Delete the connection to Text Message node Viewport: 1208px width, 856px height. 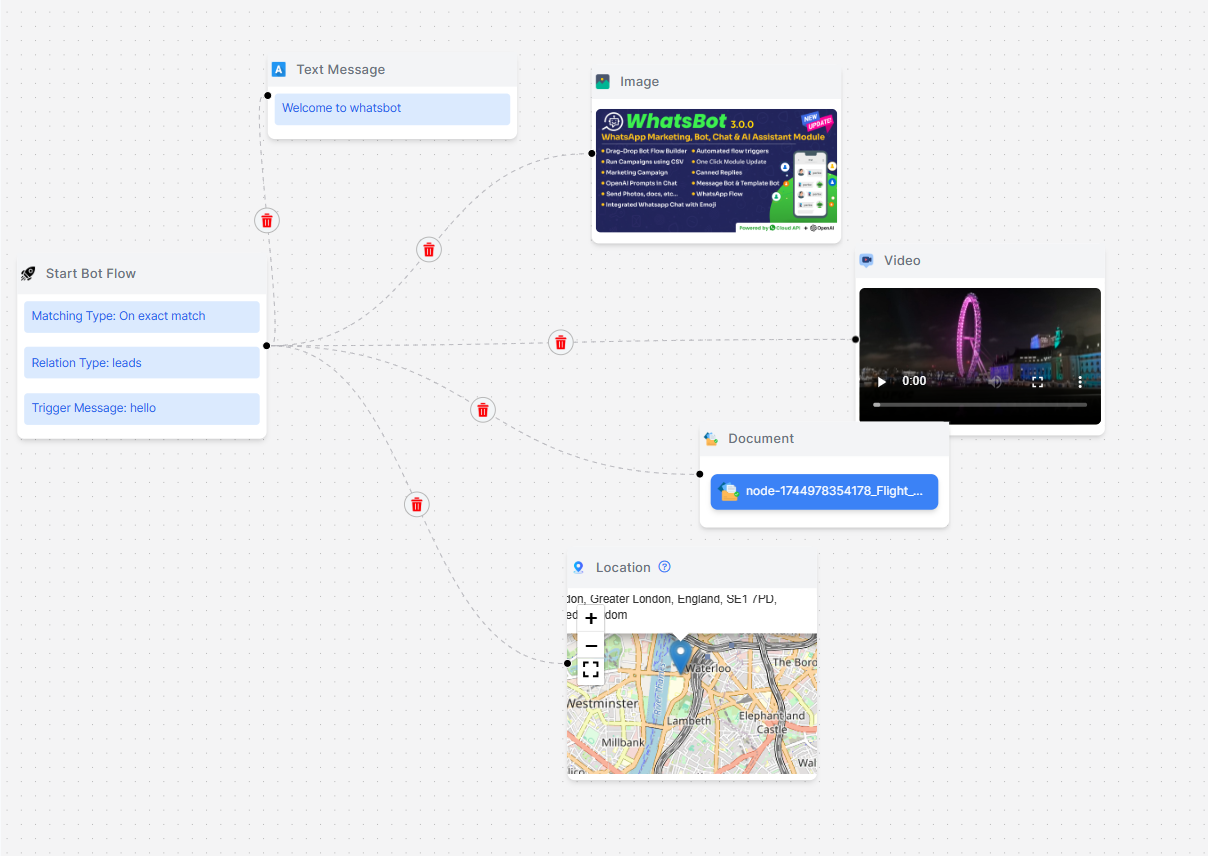[266, 221]
